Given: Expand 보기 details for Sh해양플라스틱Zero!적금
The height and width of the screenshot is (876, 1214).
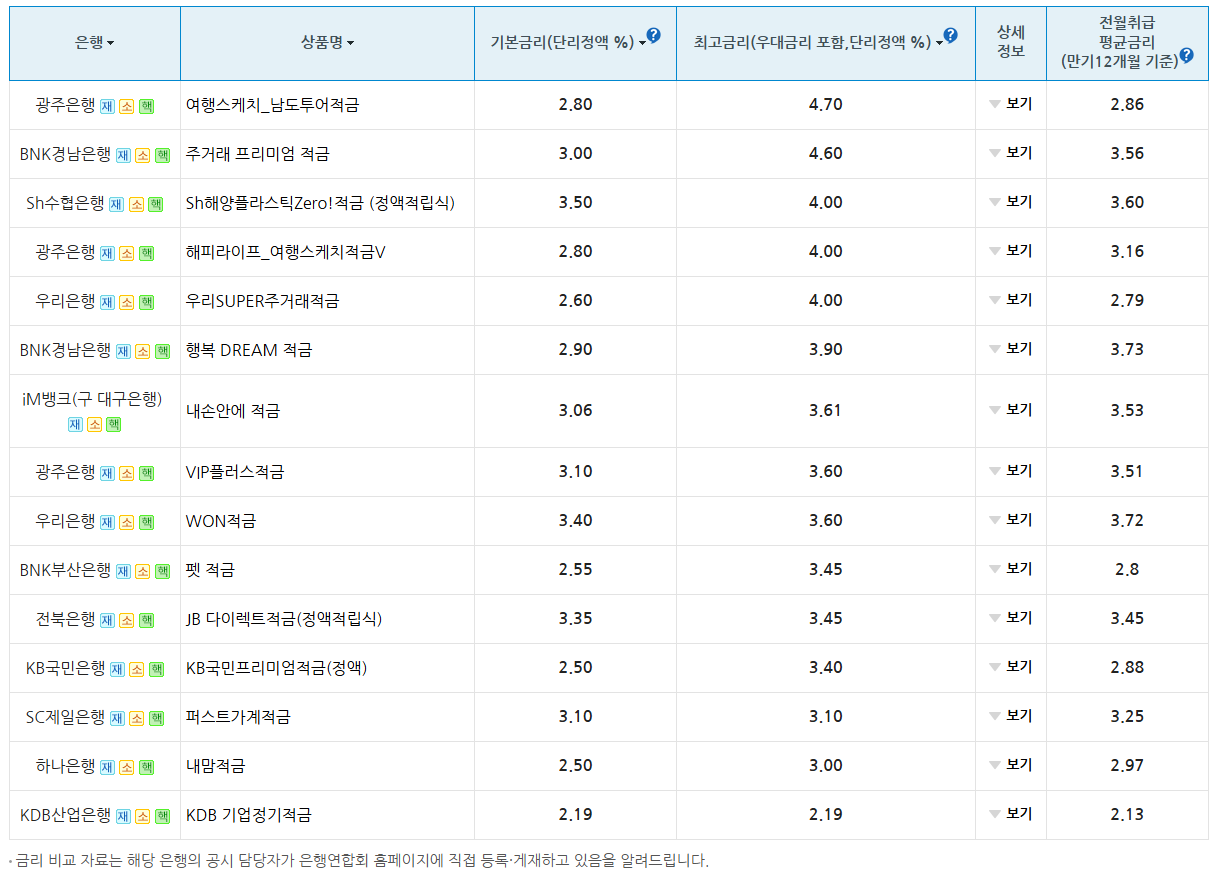Looking at the screenshot, I should point(1011,202).
